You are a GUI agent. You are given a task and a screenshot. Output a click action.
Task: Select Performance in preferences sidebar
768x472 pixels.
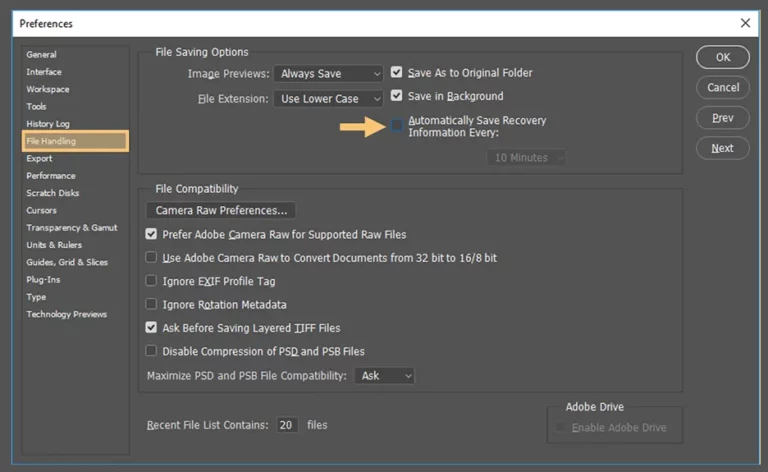[x=51, y=175]
